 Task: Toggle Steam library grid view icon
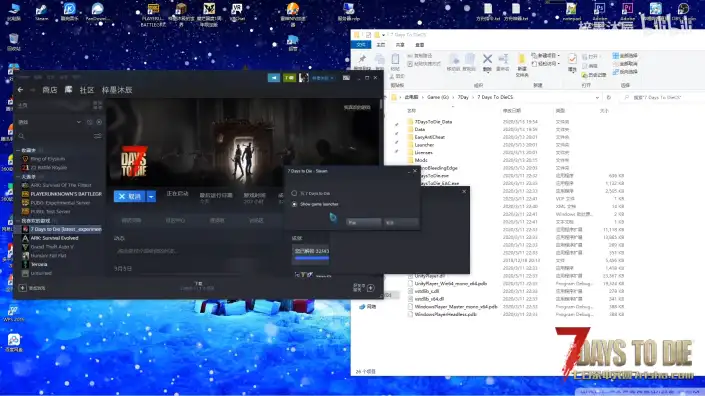click(x=98, y=105)
